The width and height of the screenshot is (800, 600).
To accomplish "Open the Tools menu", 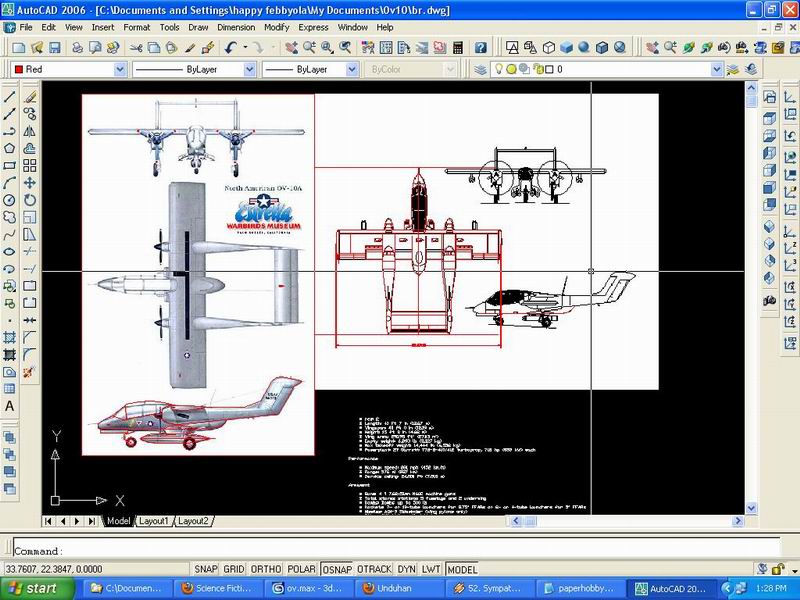I will [x=169, y=28].
